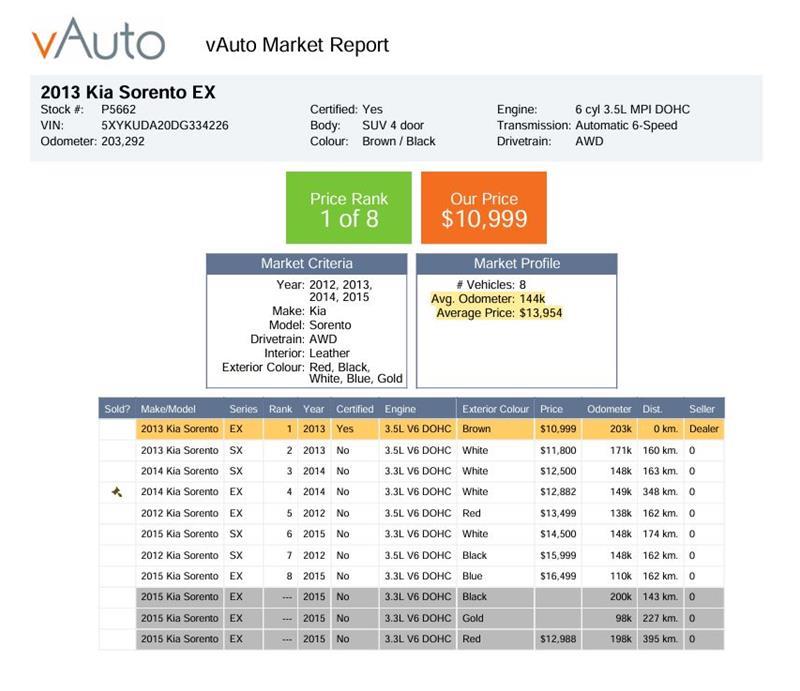Viewport: 800px width, 691px height.
Task: Click the engine value 6 cyl 3.5L MPI DOHC
Action: [x=632, y=109]
